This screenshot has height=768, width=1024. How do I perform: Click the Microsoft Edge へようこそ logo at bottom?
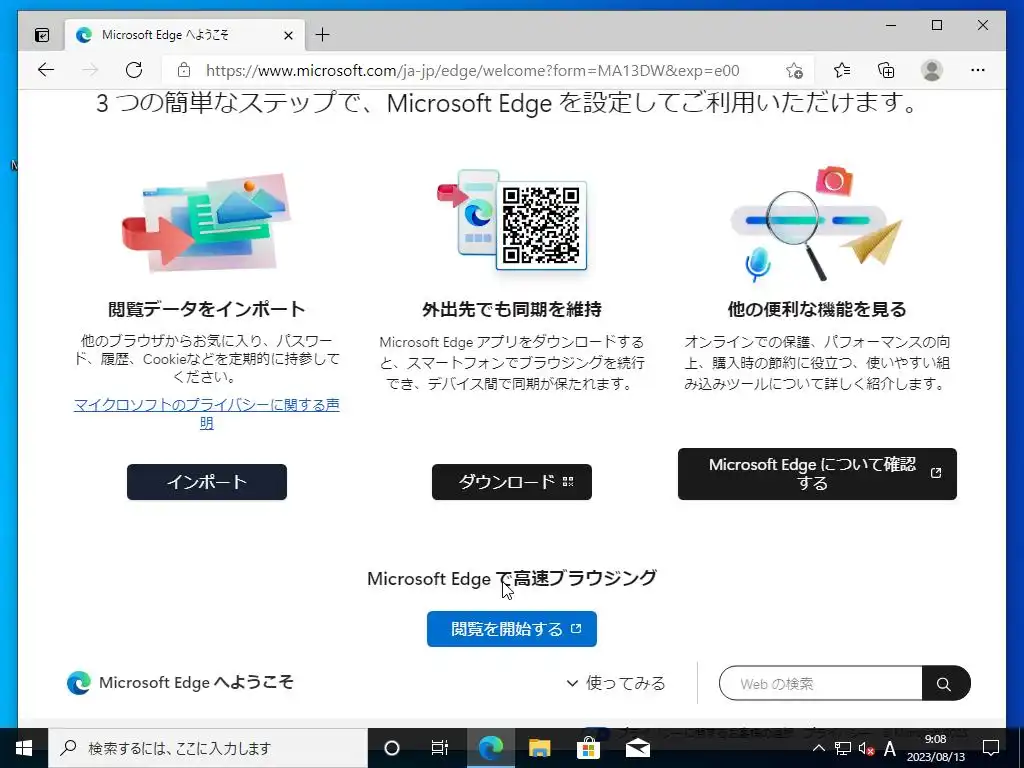[180, 682]
